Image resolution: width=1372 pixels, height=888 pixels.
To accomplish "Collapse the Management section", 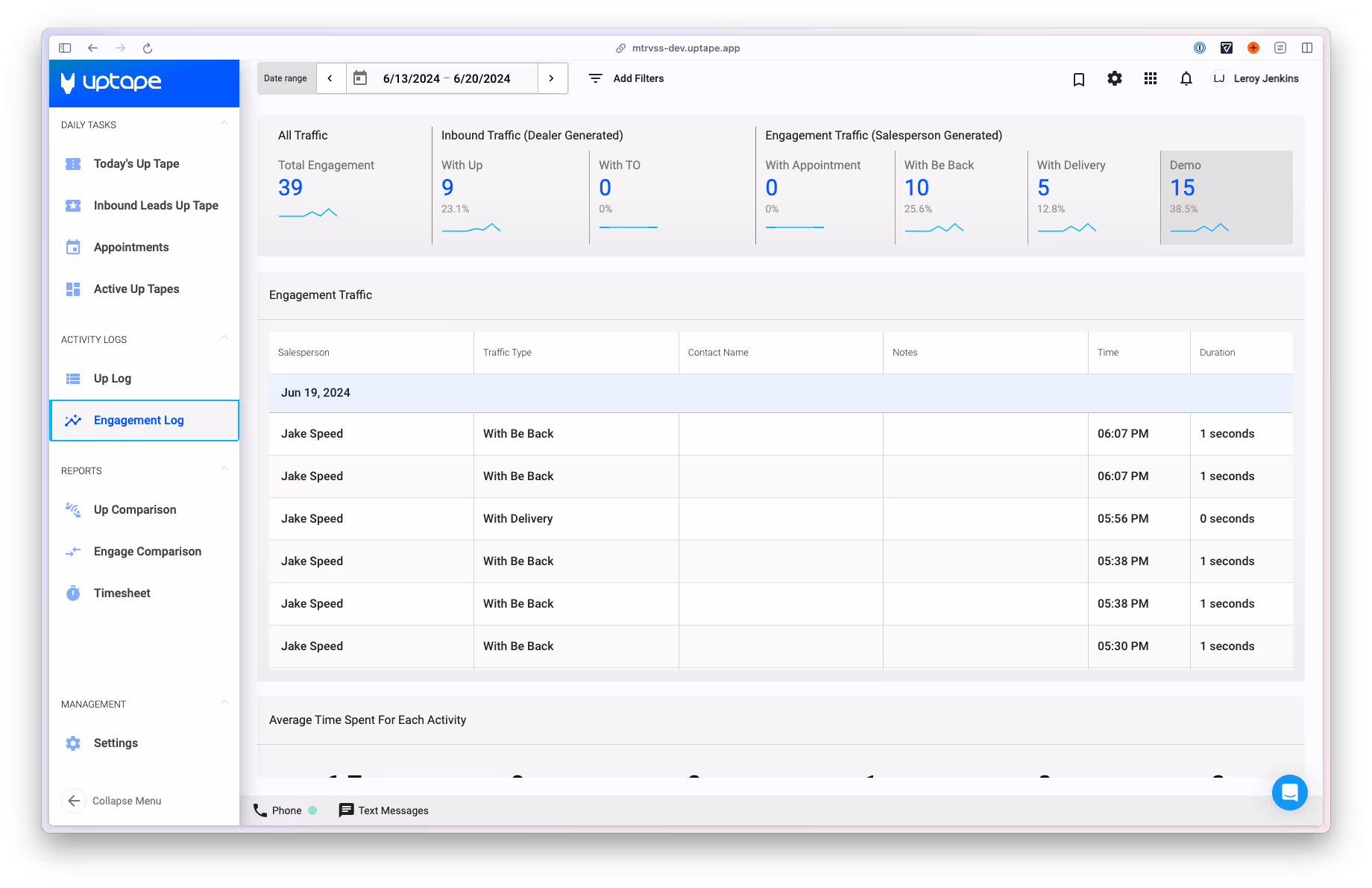I will (224, 702).
